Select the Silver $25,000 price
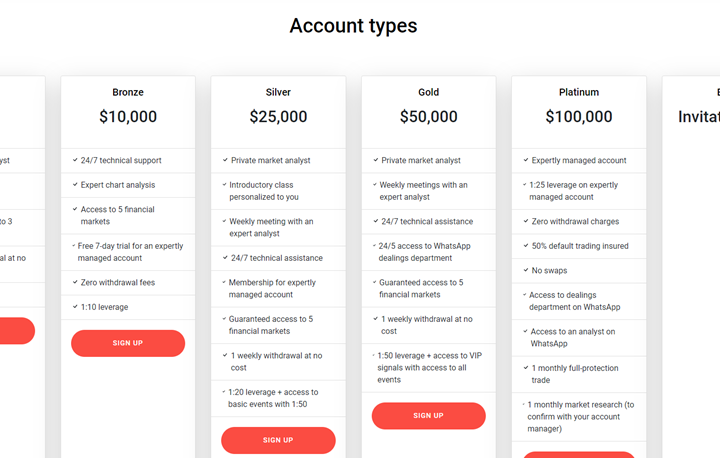Viewport: 720px width, 458px height. (x=278, y=117)
